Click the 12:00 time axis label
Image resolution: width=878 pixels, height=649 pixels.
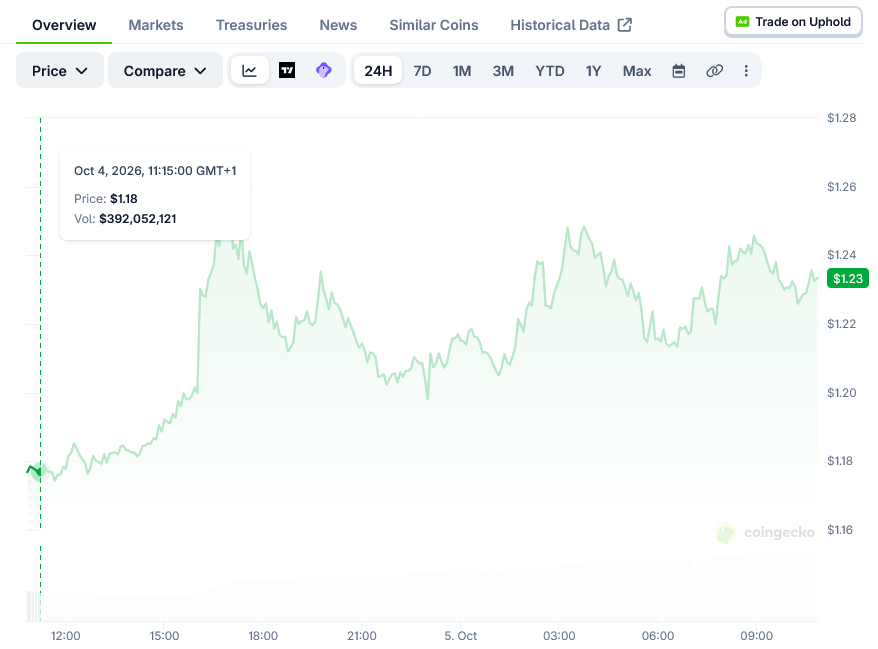tap(66, 636)
